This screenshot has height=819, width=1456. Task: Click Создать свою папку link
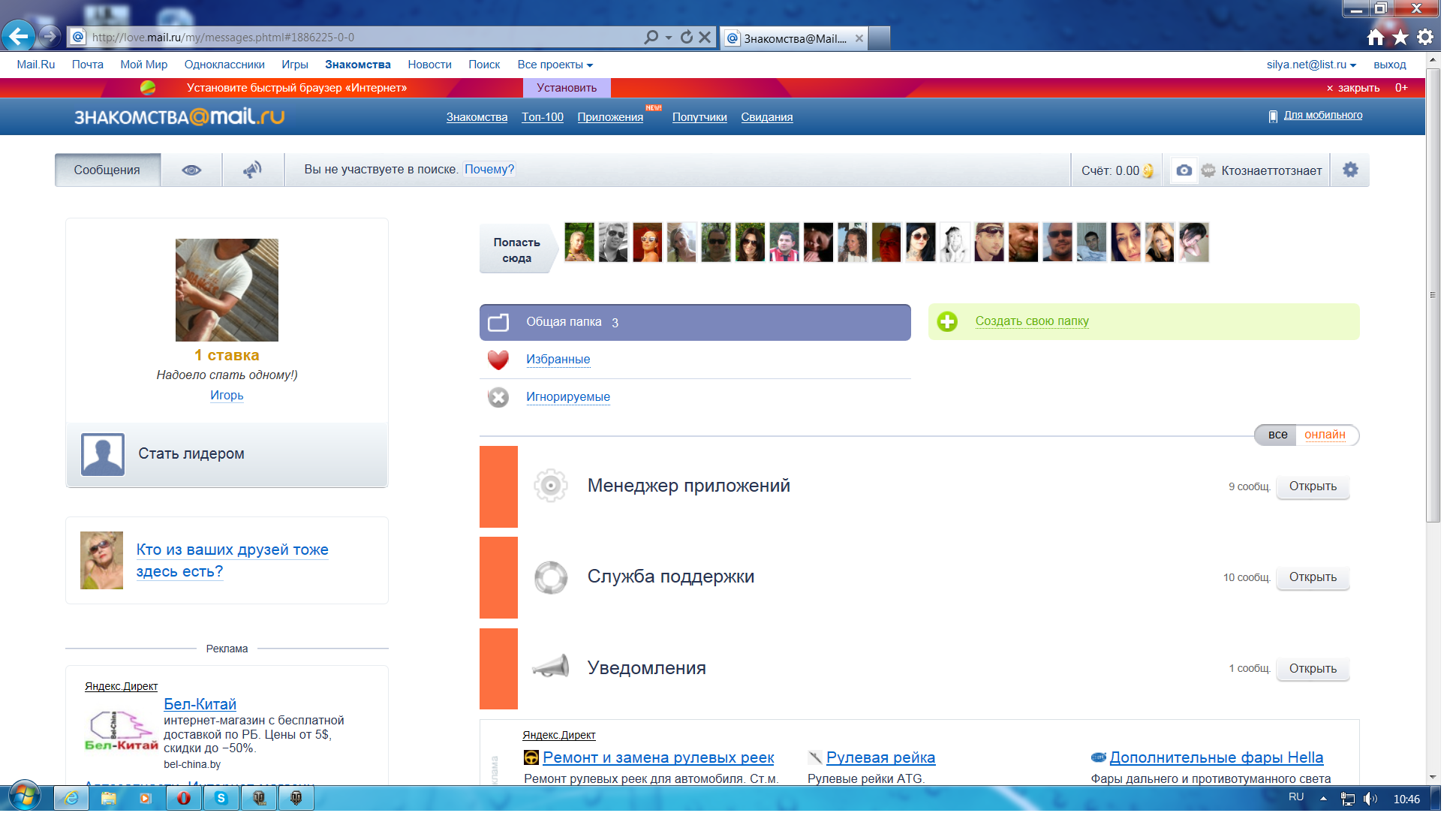coord(1032,321)
